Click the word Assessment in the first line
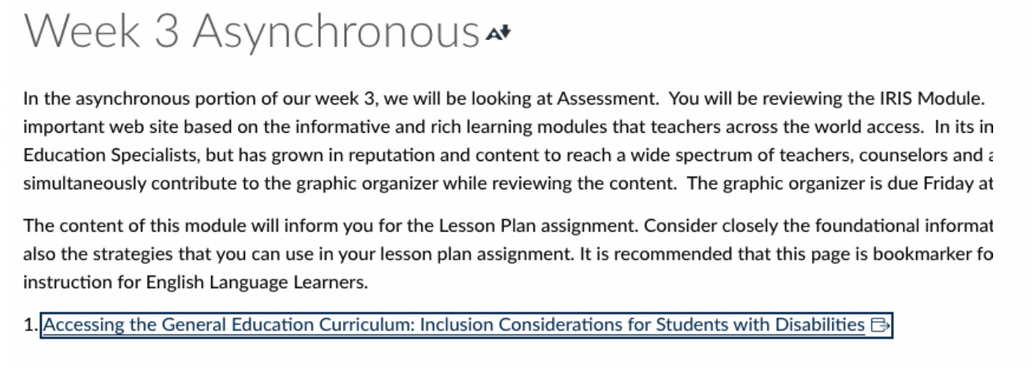1032x368 pixels. [x=607, y=99]
